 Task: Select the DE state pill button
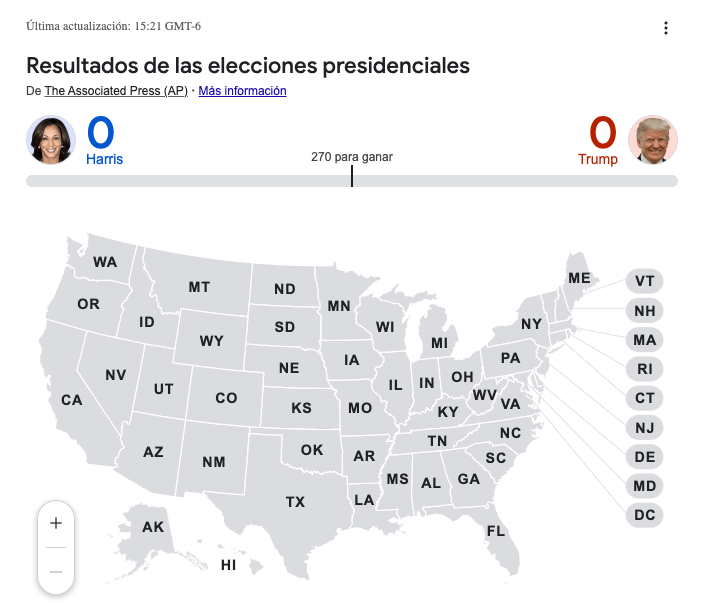pyautogui.click(x=644, y=457)
